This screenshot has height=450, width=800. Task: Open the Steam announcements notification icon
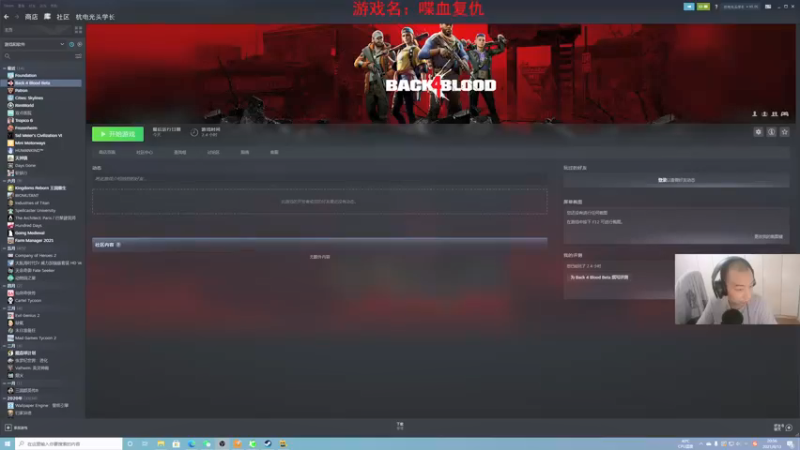[689, 7]
